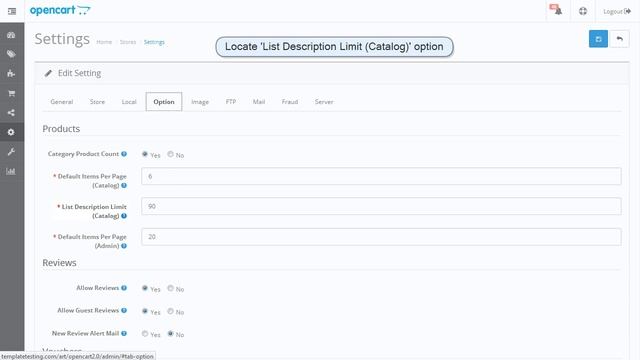Switch to the Mail tab
The height and width of the screenshot is (360, 640).
tap(259, 102)
